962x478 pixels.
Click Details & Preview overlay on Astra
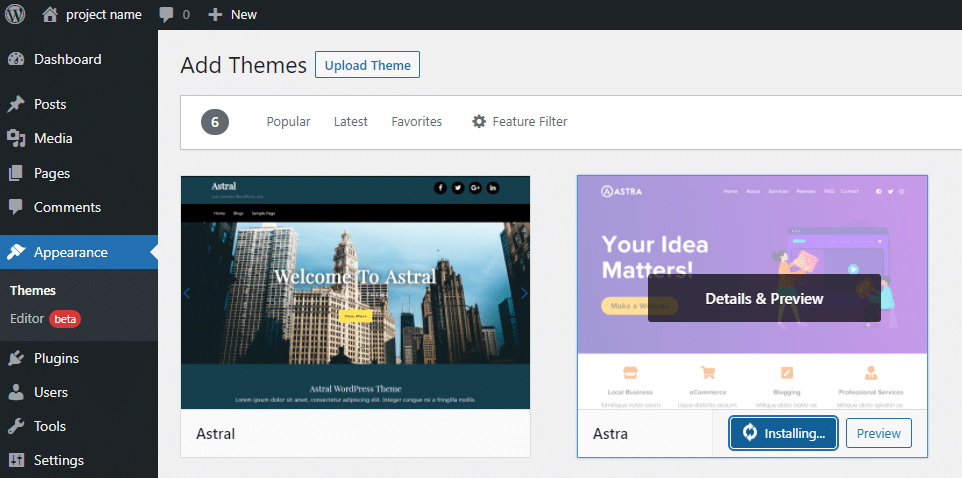tap(764, 299)
